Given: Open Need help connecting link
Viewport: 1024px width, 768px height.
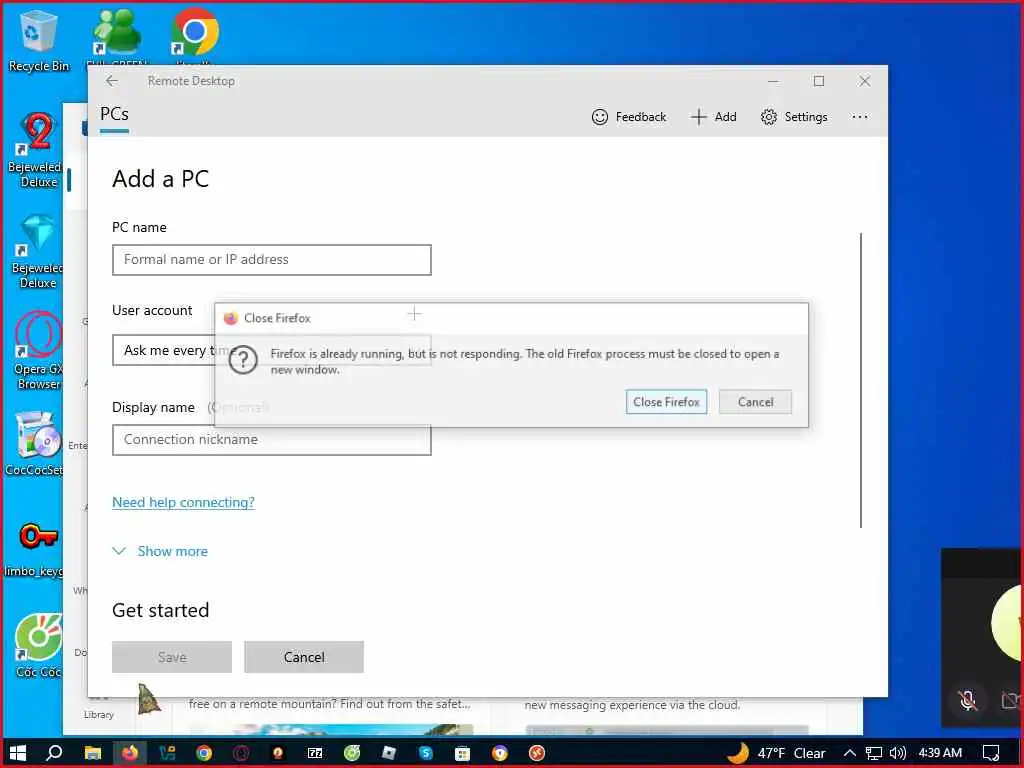Looking at the screenshot, I should [184, 502].
